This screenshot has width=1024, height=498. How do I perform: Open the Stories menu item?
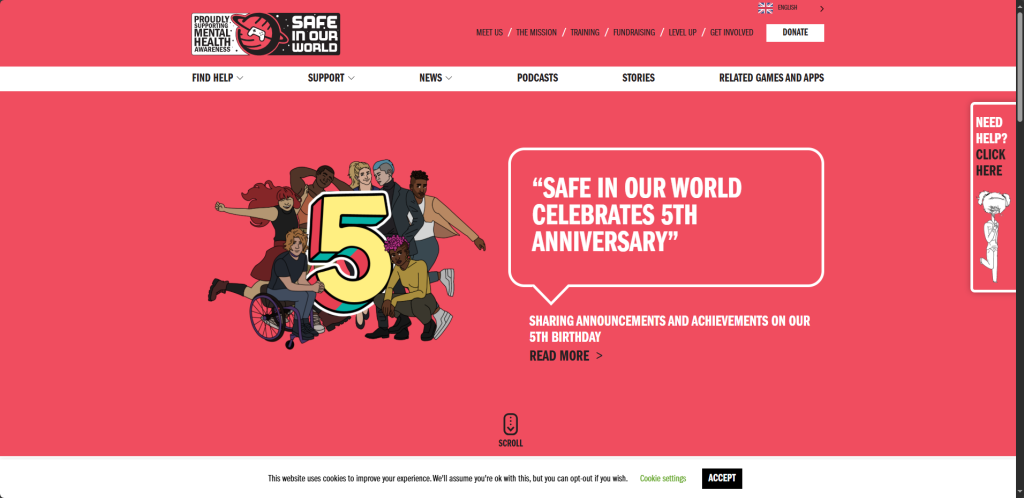pyautogui.click(x=638, y=78)
